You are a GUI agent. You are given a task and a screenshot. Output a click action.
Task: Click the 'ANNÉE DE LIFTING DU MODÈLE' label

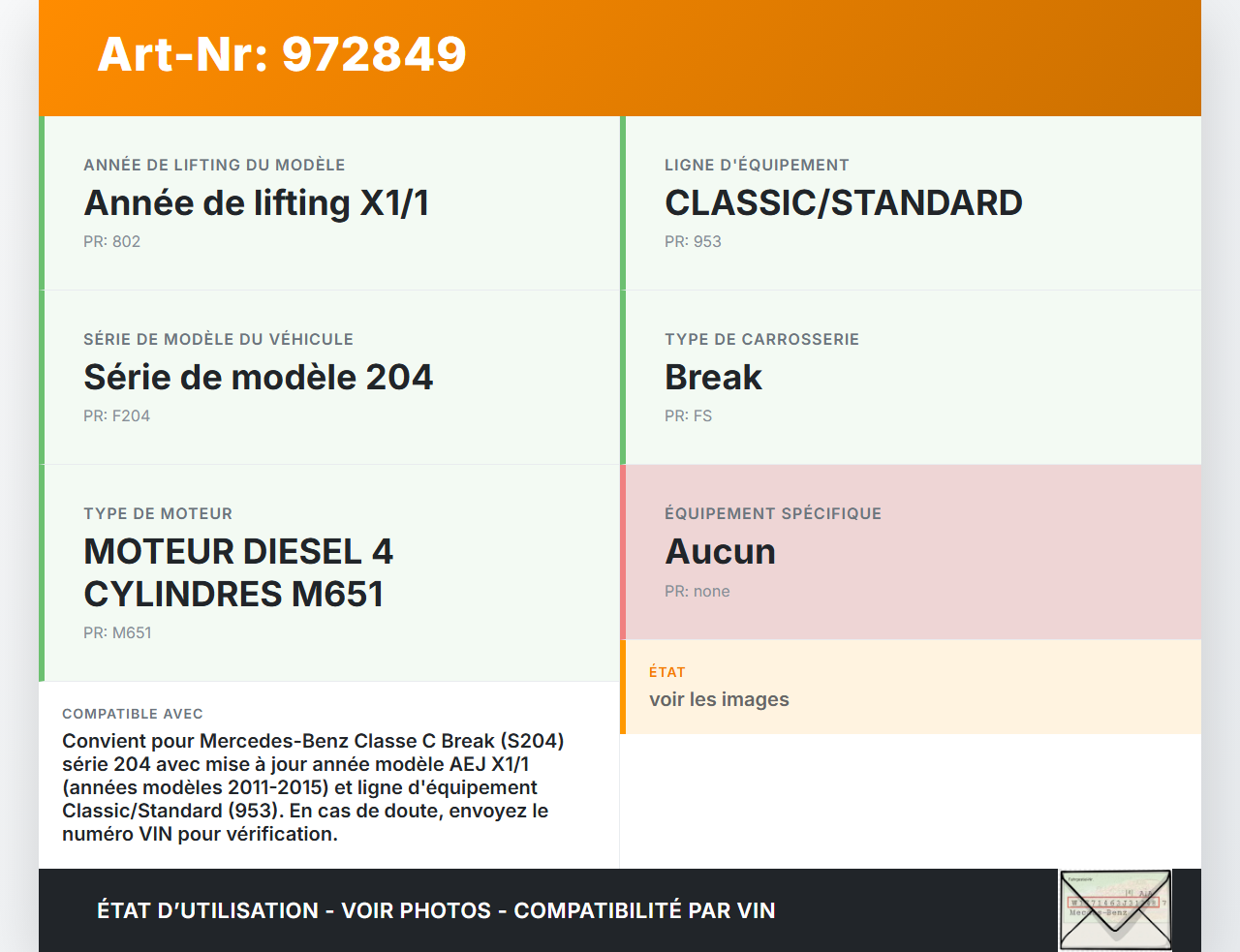click(214, 165)
